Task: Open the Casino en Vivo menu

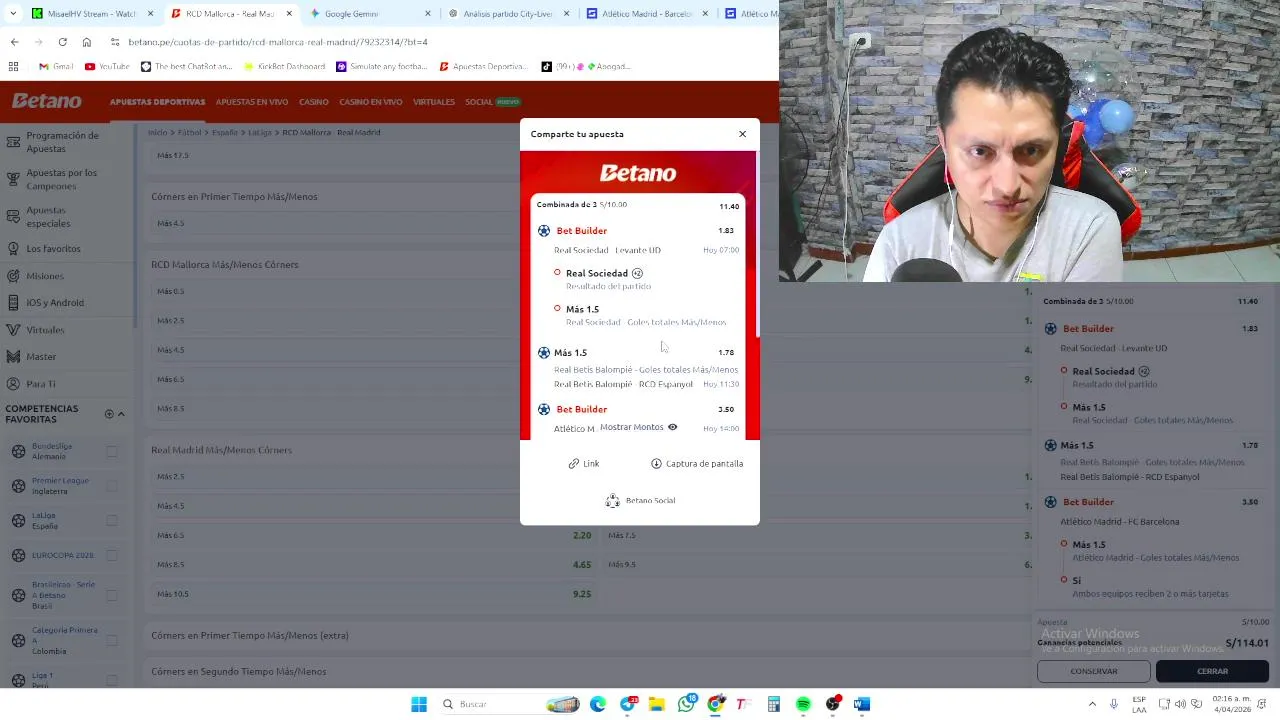Action: pos(371,102)
